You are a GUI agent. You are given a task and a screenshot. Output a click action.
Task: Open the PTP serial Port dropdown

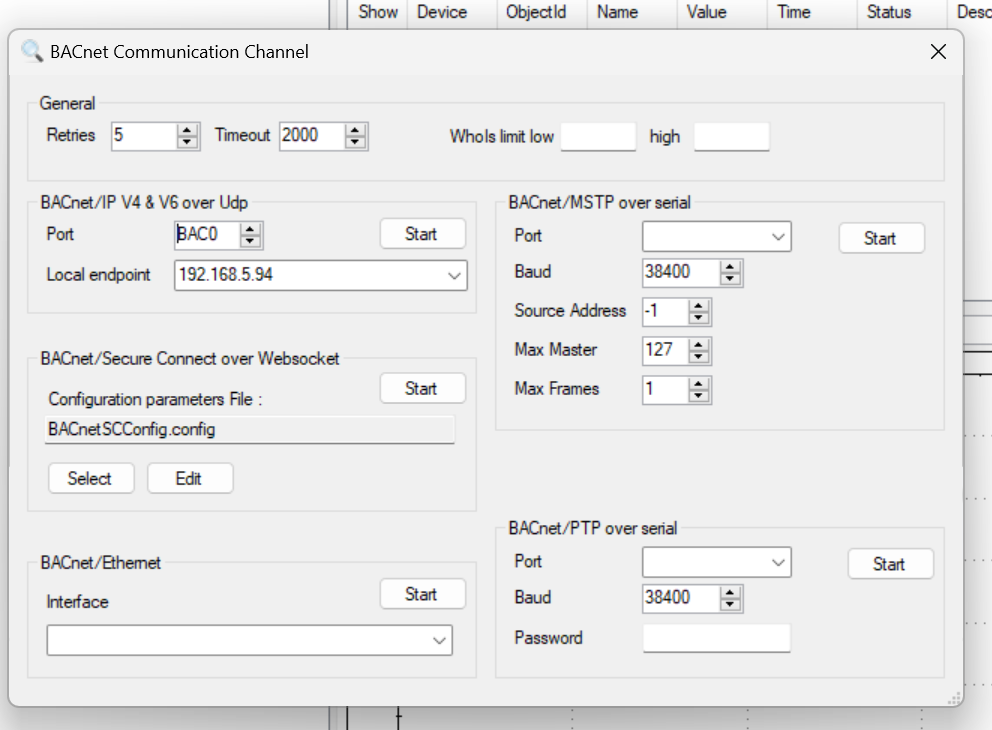[x=716, y=562]
